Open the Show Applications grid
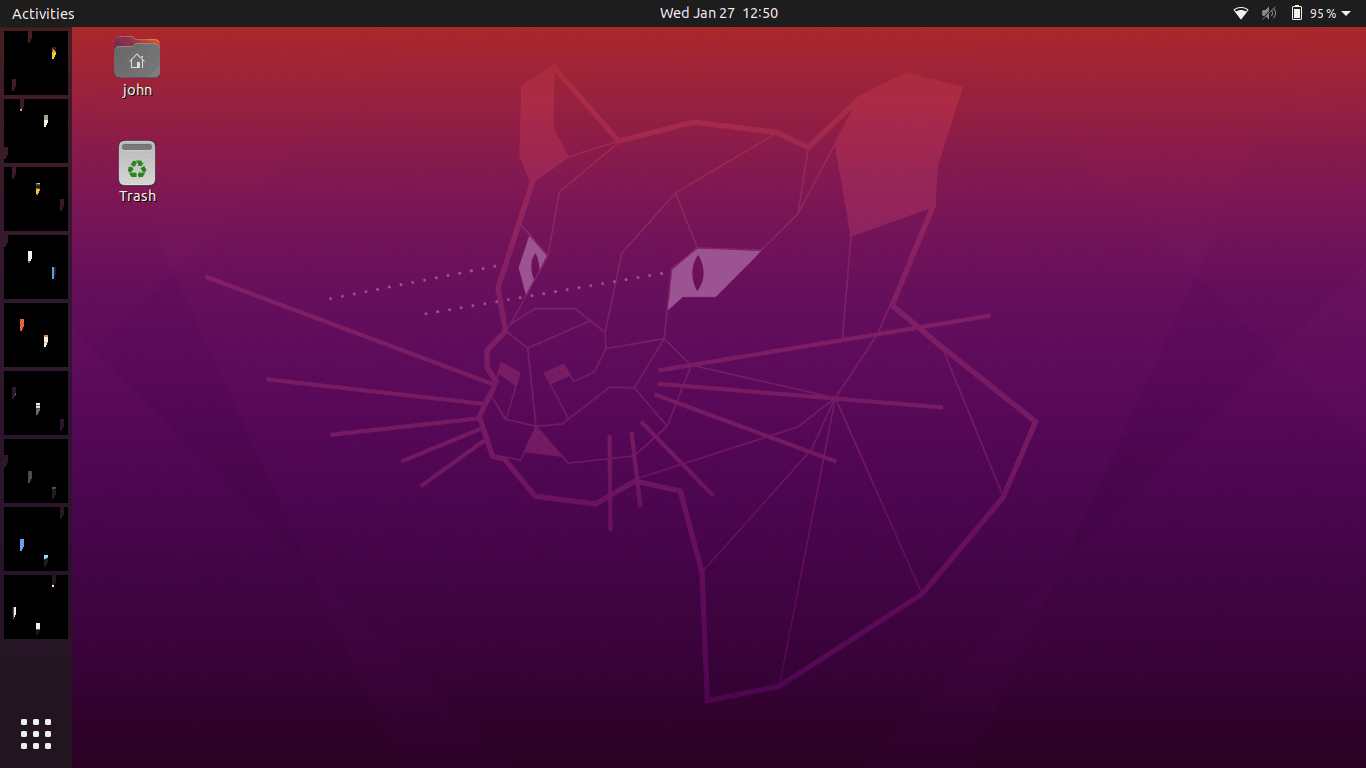1366x768 pixels. click(36, 734)
